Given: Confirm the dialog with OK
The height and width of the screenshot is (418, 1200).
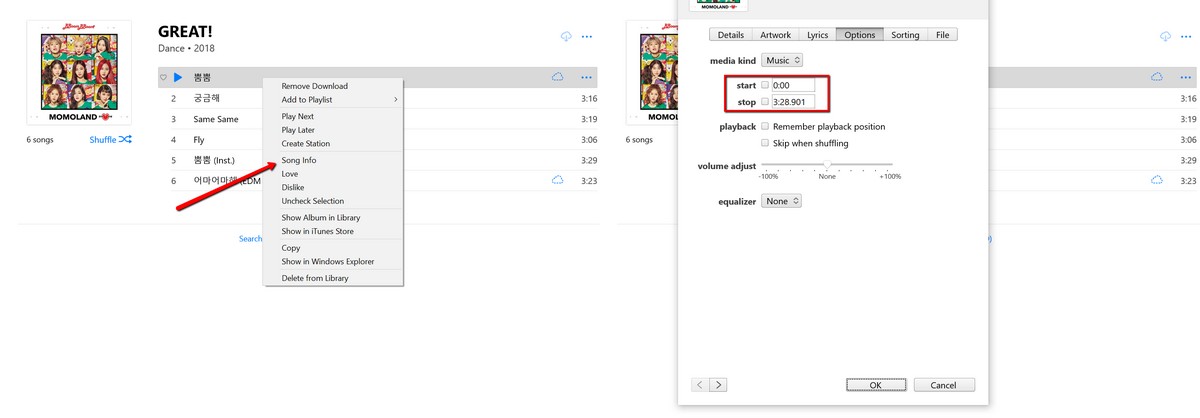Looking at the screenshot, I should click(875, 385).
